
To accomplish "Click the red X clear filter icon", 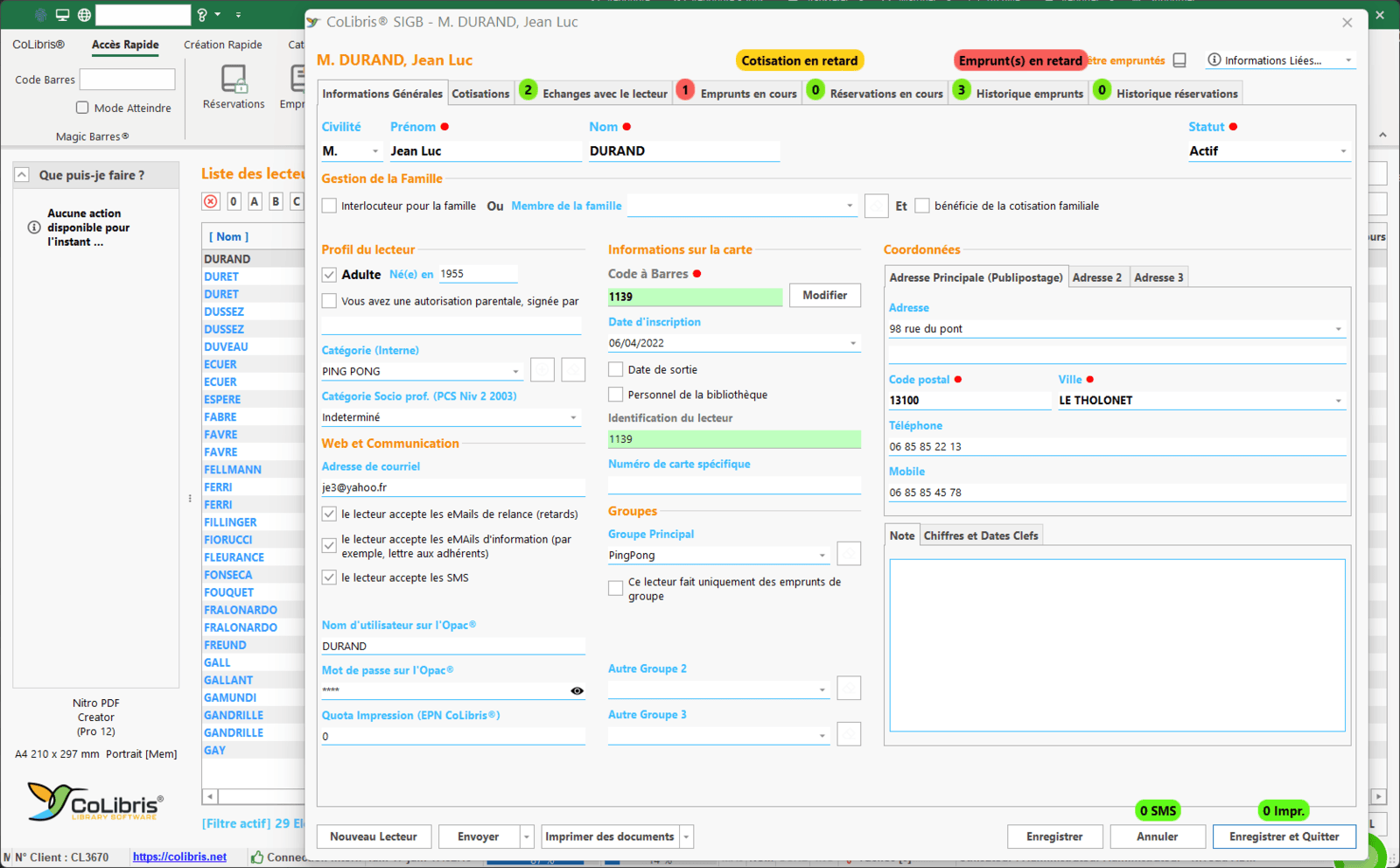I will [211, 201].
